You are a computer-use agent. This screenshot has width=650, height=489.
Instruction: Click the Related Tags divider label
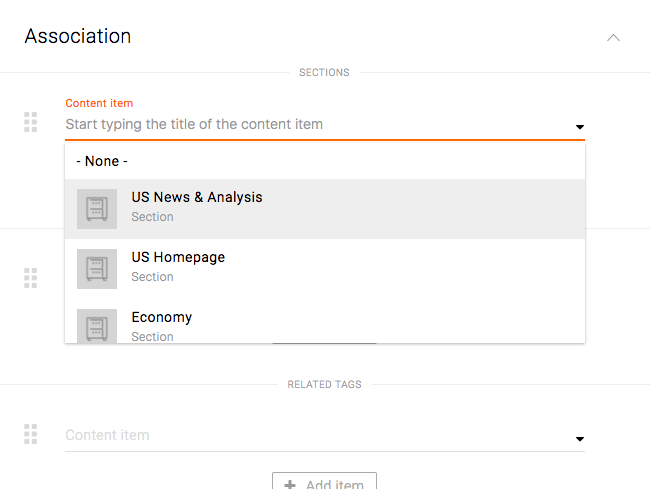(x=324, y=384)
